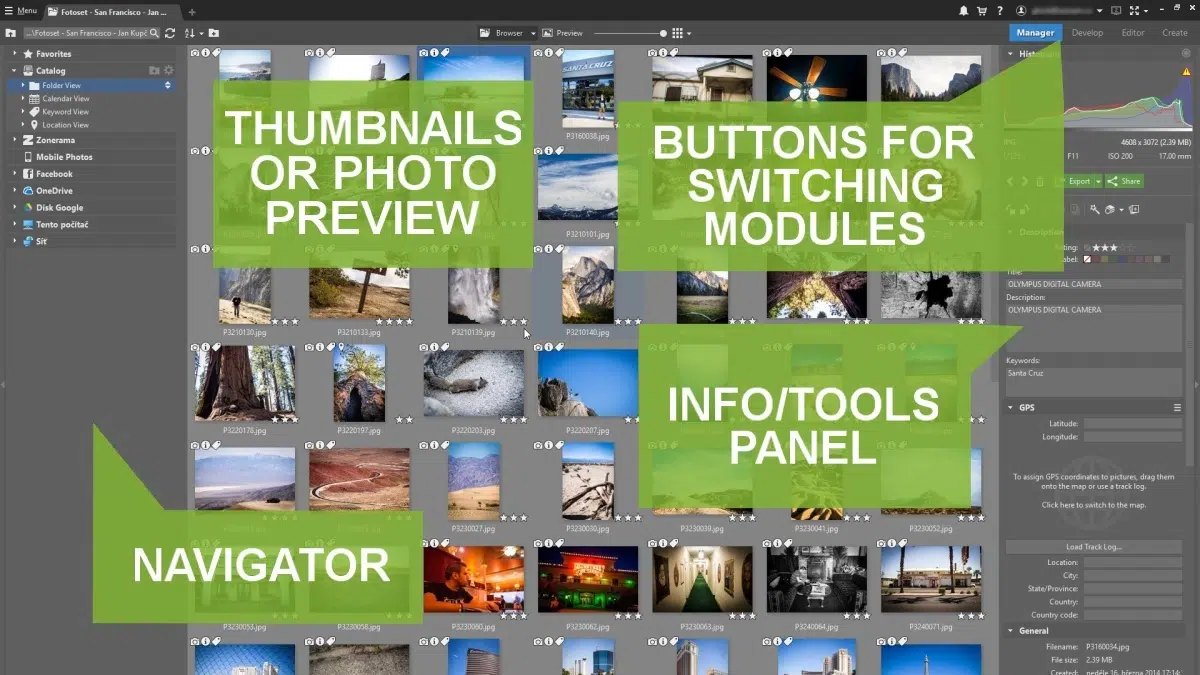Expand the Zonerama node arrow

click(x=15, y=141)
